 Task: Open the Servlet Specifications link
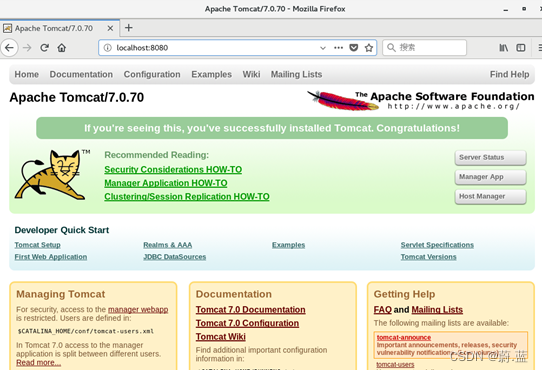click(437, 245)
